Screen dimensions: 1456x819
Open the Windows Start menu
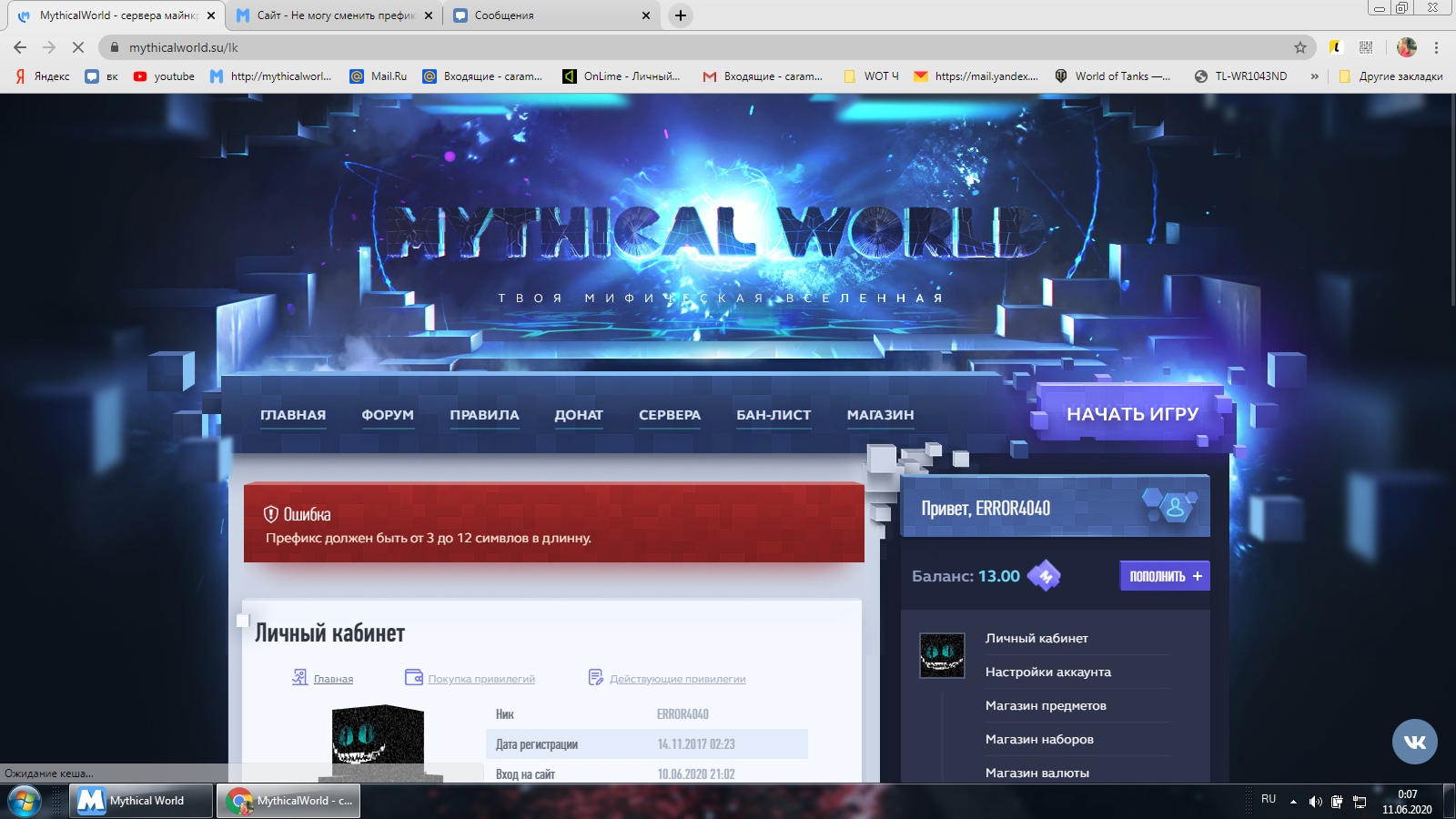point(24,801)
